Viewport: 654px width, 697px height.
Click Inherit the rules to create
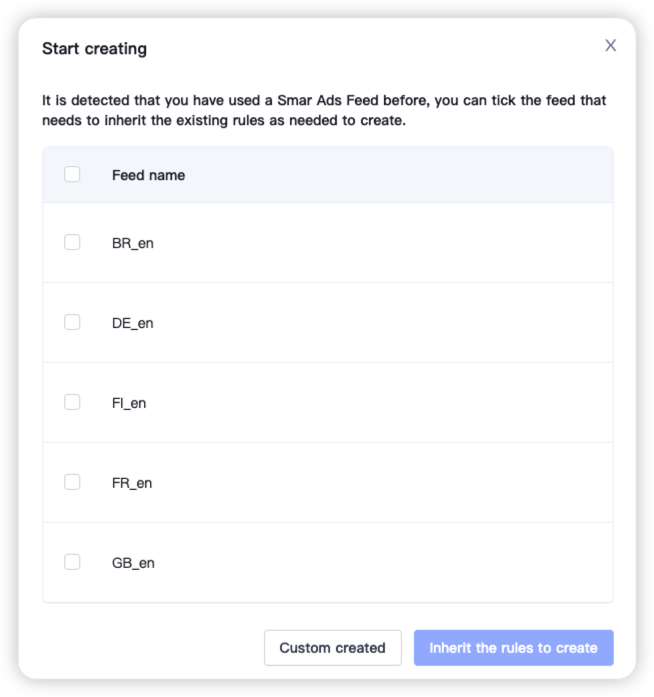point(513,648)
